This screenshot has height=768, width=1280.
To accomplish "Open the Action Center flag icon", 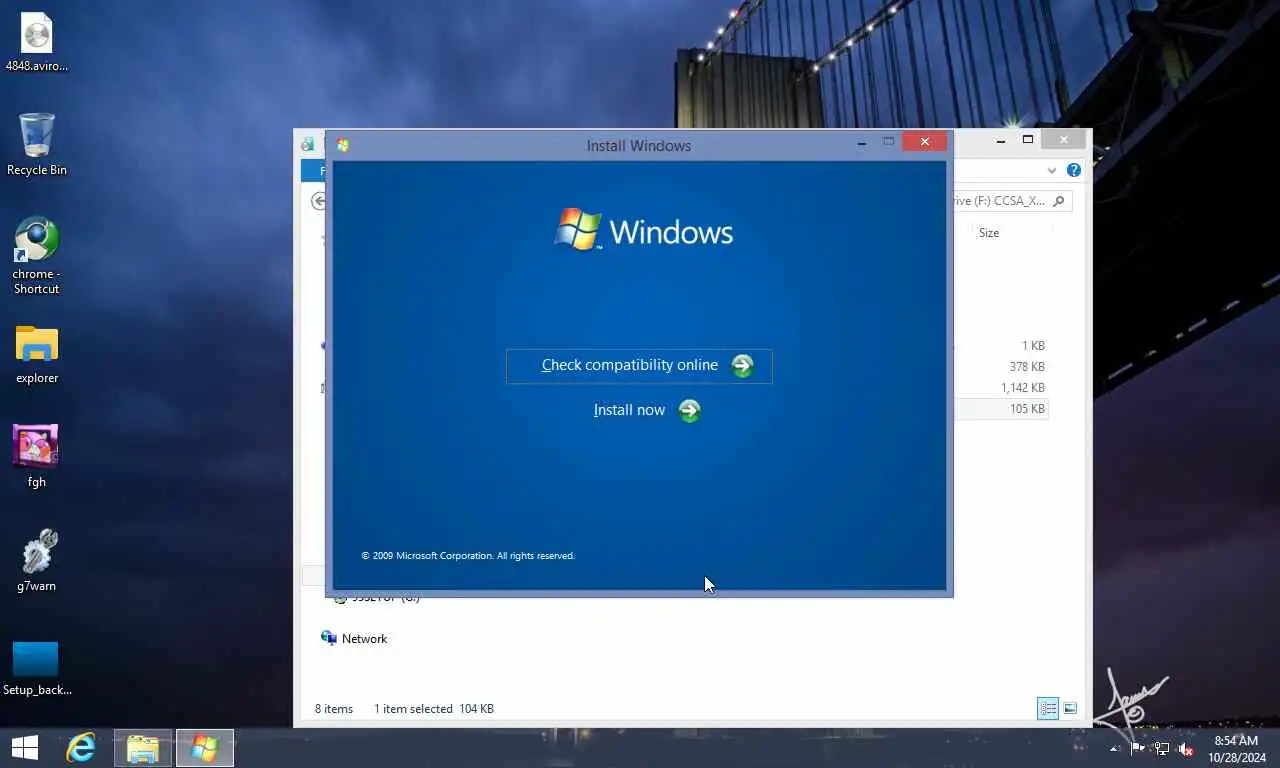I will click(x=1138, y=748).
